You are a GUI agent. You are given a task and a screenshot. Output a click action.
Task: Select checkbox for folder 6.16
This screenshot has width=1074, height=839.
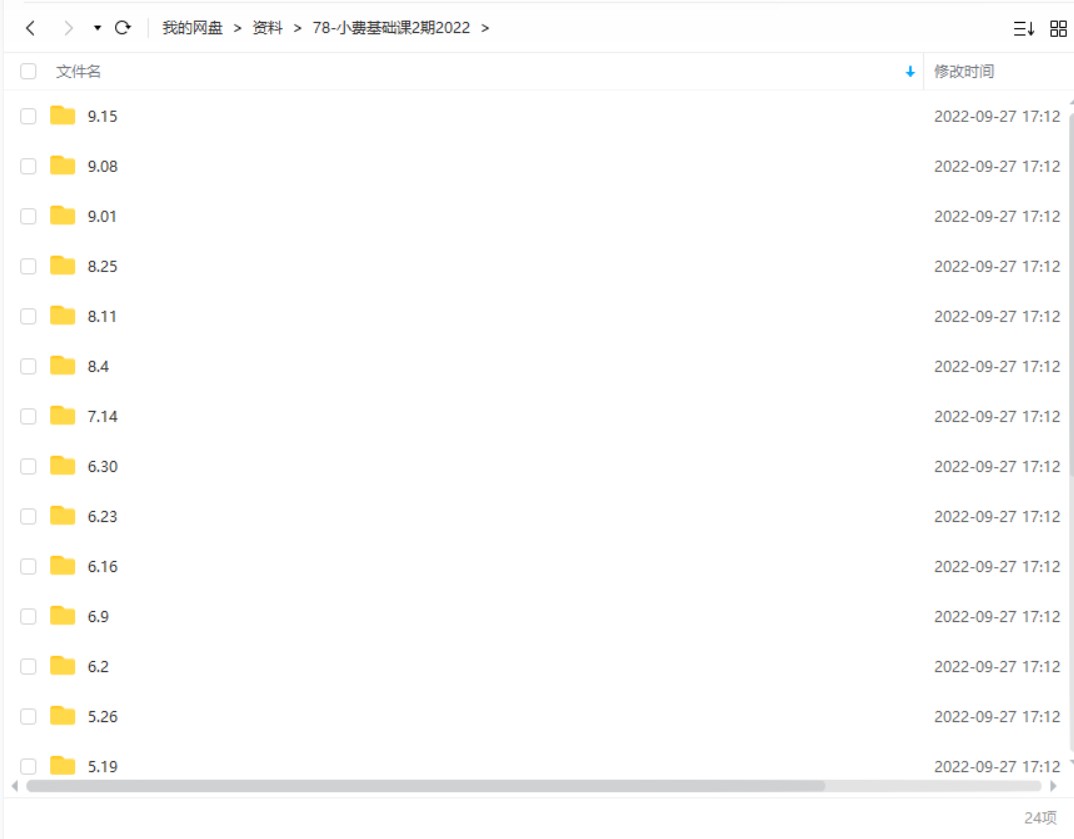pos(28,566)
